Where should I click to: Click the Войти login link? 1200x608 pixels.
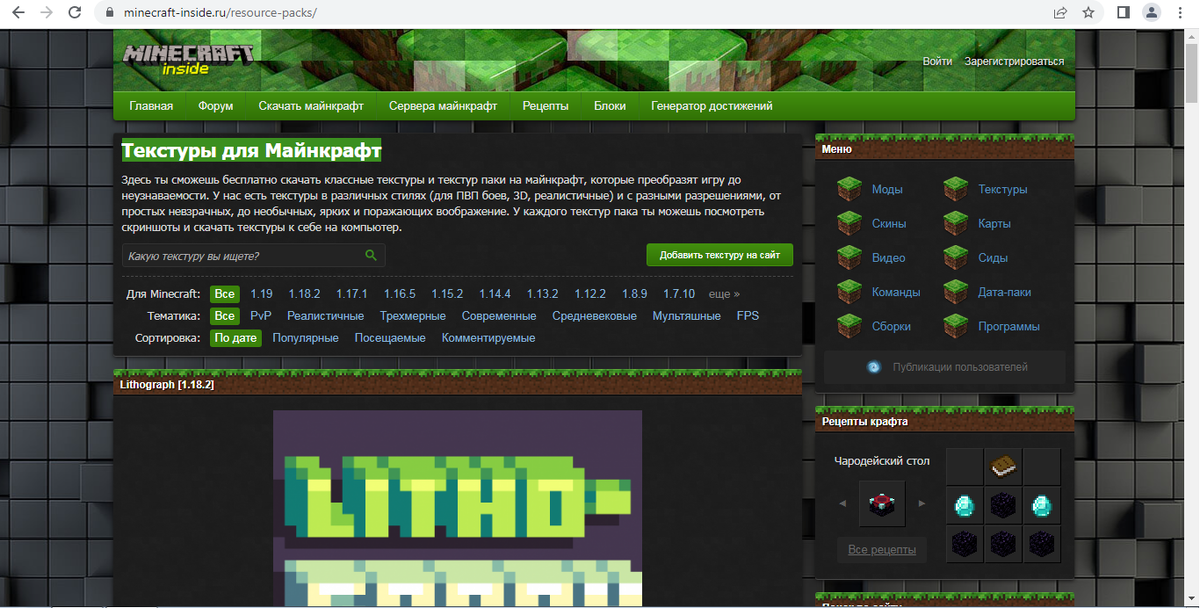coord(937,61)
